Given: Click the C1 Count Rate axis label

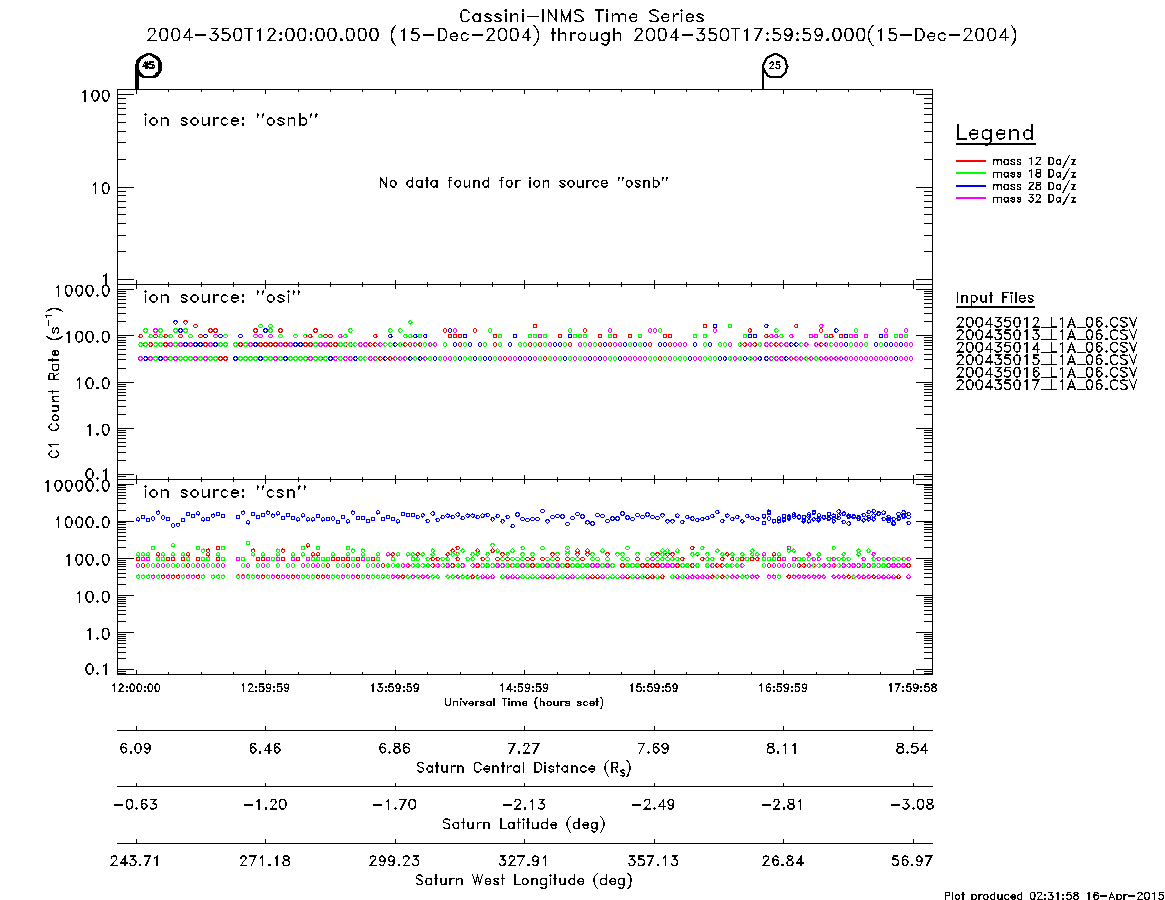Looking at the screenshot, I should point(54,382).
